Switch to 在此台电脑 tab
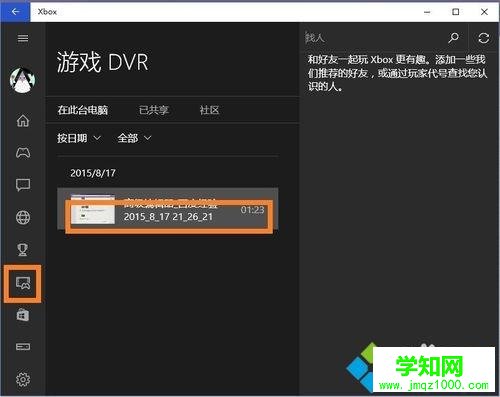This screenshot has height=397, width=500. (83, 110)
